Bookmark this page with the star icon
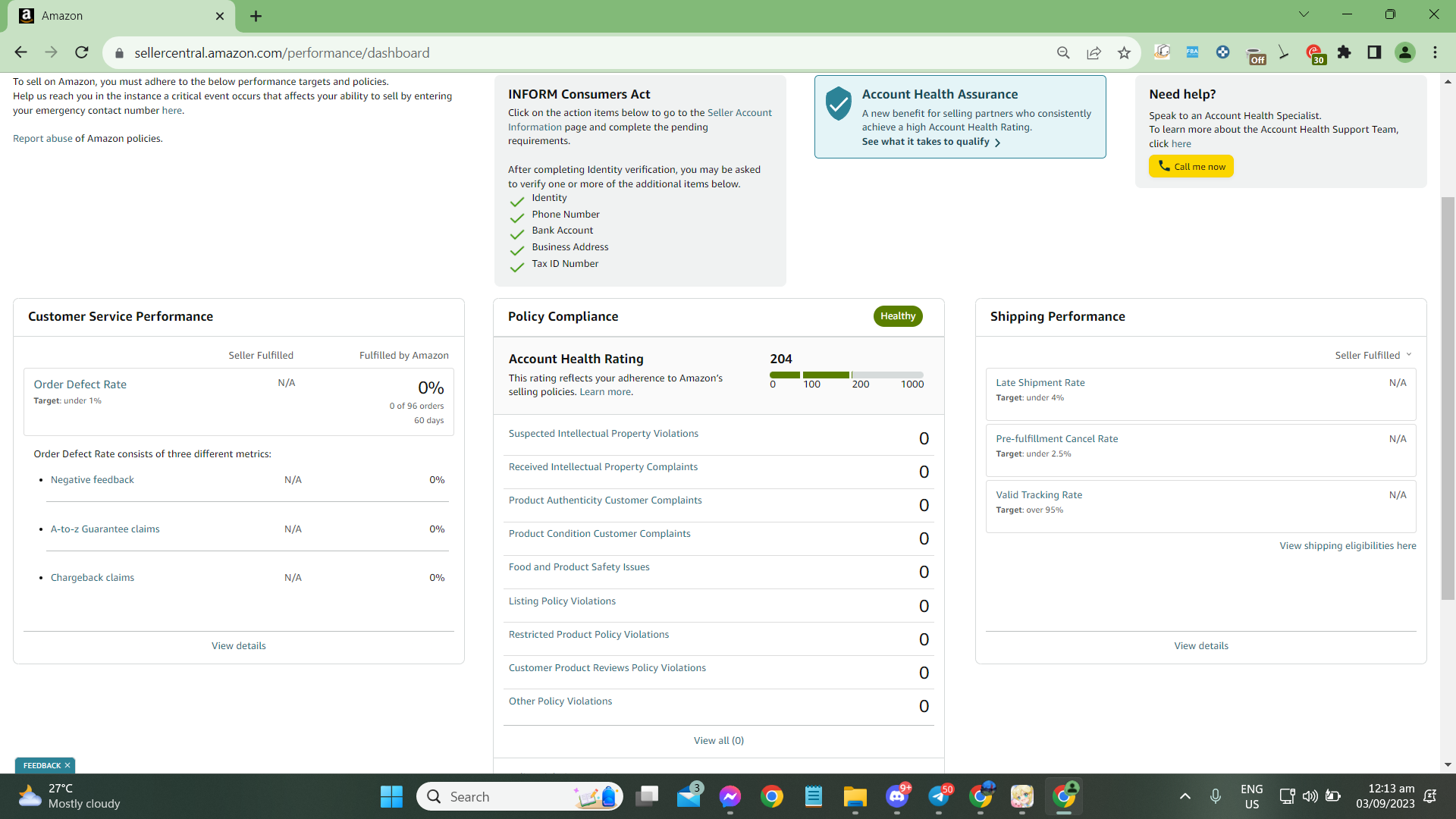 1124,52
